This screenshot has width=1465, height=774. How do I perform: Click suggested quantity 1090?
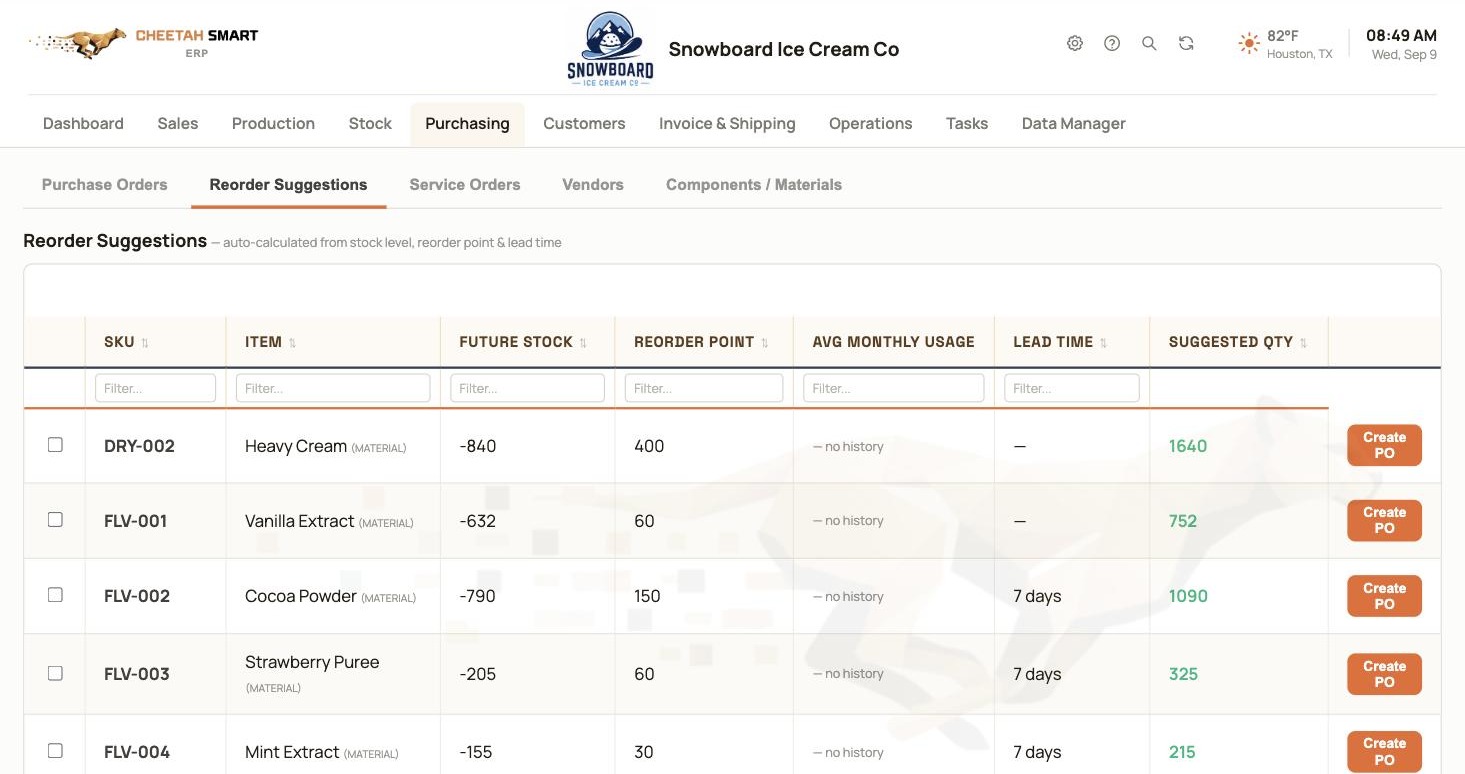1188,596
